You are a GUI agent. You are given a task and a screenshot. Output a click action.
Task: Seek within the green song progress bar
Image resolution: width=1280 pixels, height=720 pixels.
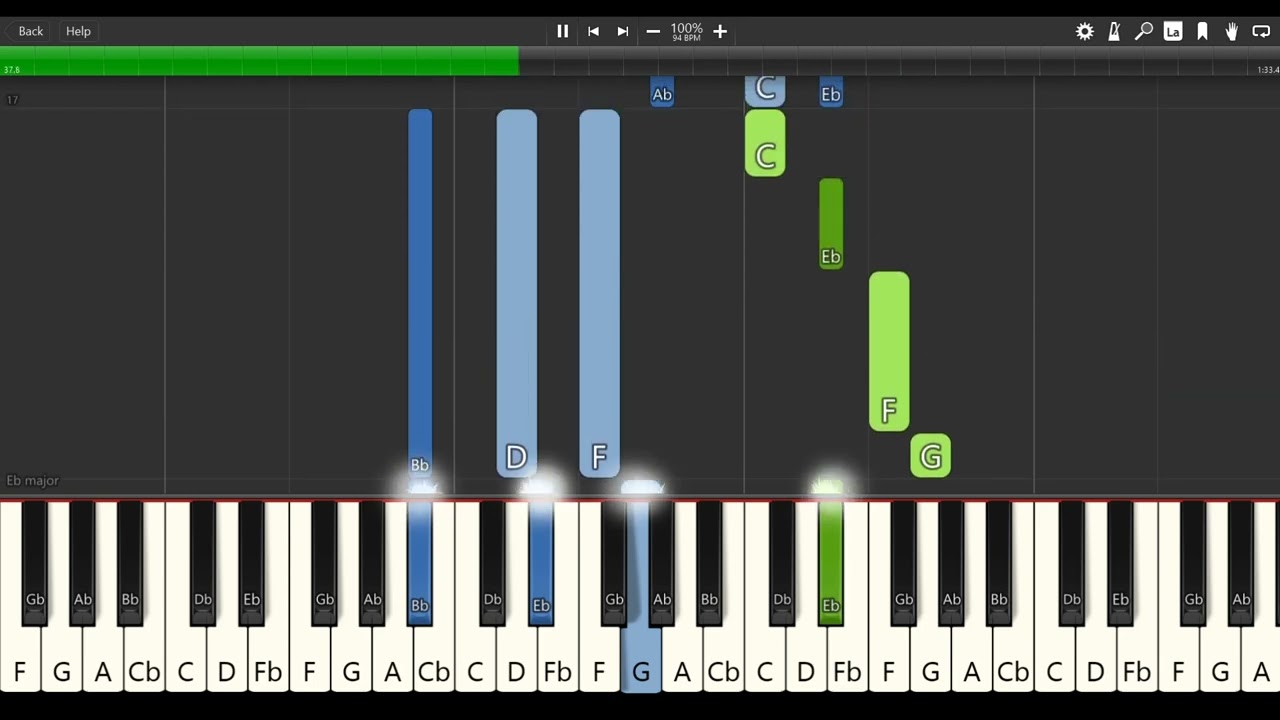(259, 60)
